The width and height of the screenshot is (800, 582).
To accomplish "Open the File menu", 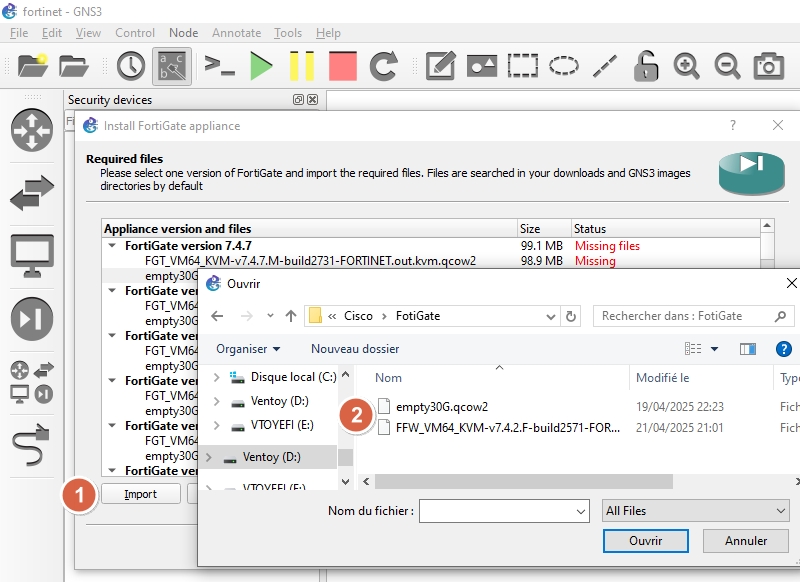I will (19, 33).
